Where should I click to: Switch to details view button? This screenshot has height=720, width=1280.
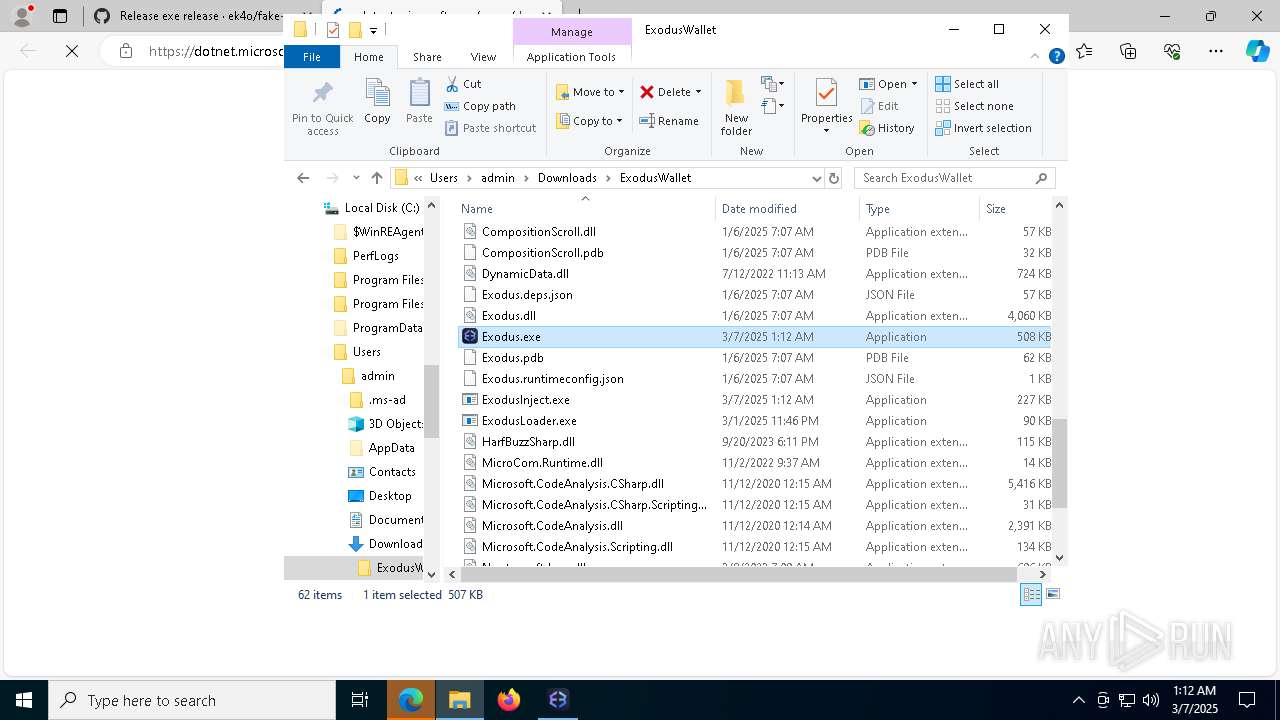(1031, 594)
